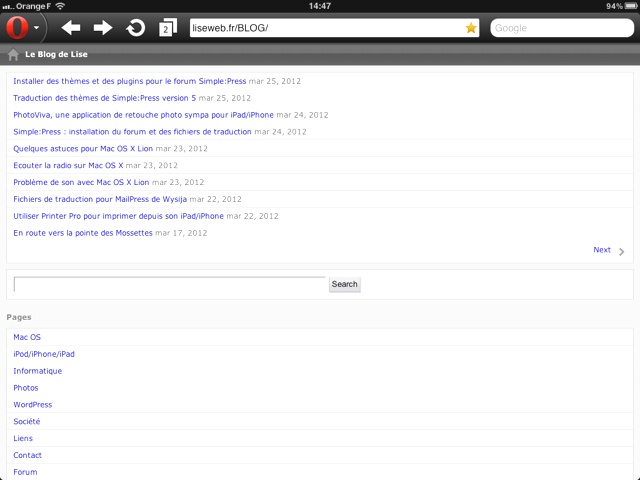
Task: Open the Opera menu button
Action: (22, 28)
